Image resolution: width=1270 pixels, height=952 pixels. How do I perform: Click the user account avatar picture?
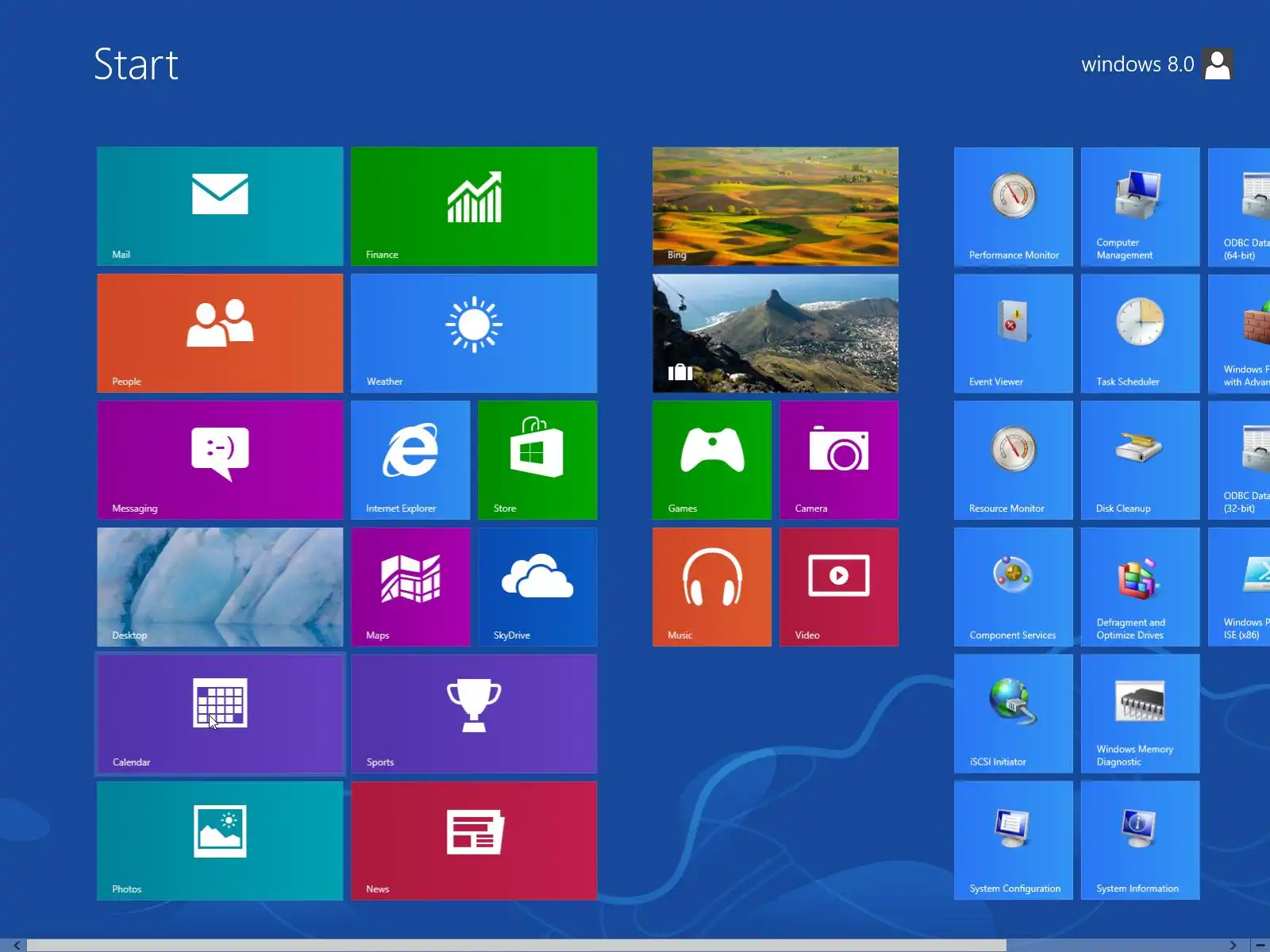click(x=1218, y=64)
